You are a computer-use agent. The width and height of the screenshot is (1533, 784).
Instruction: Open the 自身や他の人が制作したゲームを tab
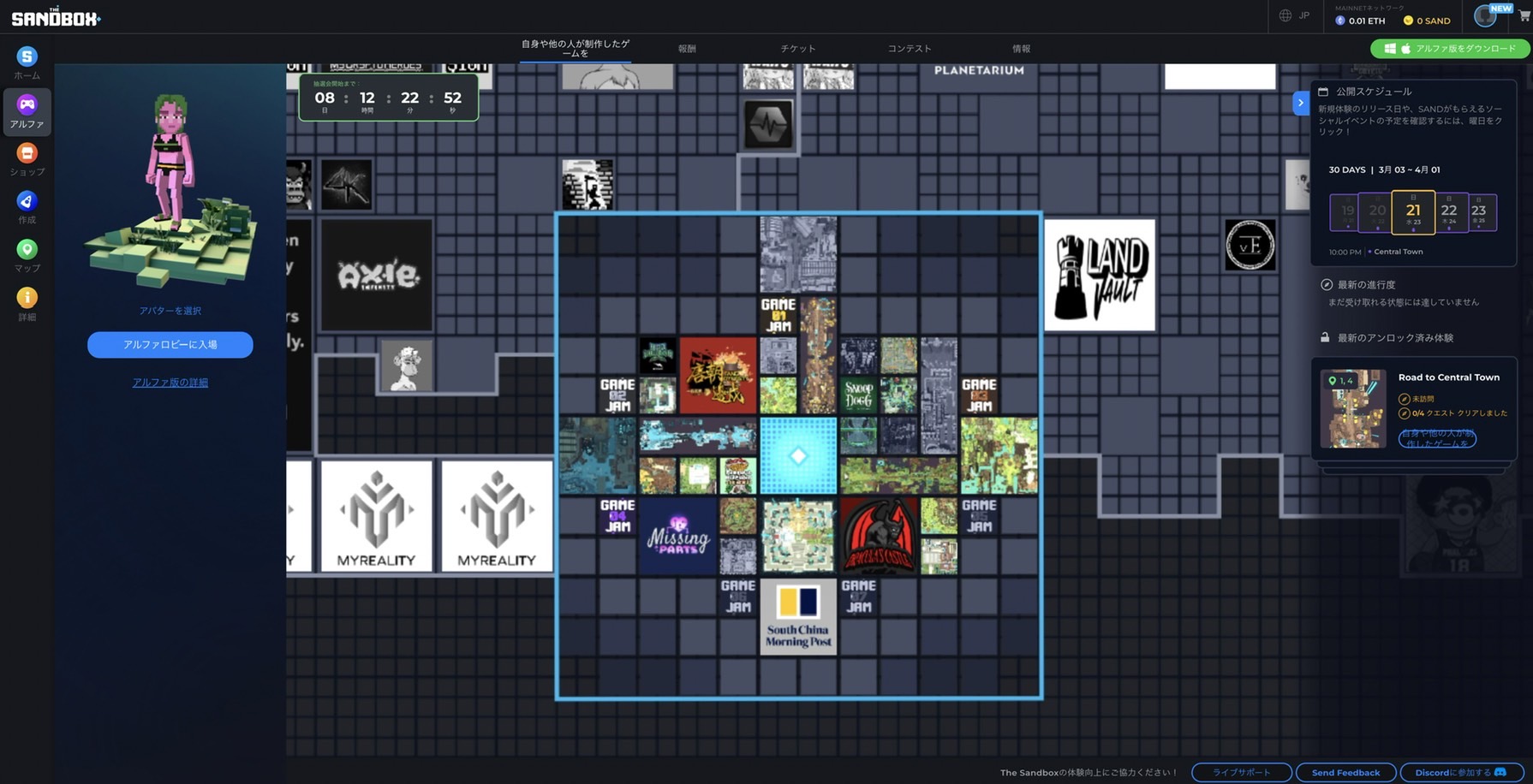[x=576, y=48]
